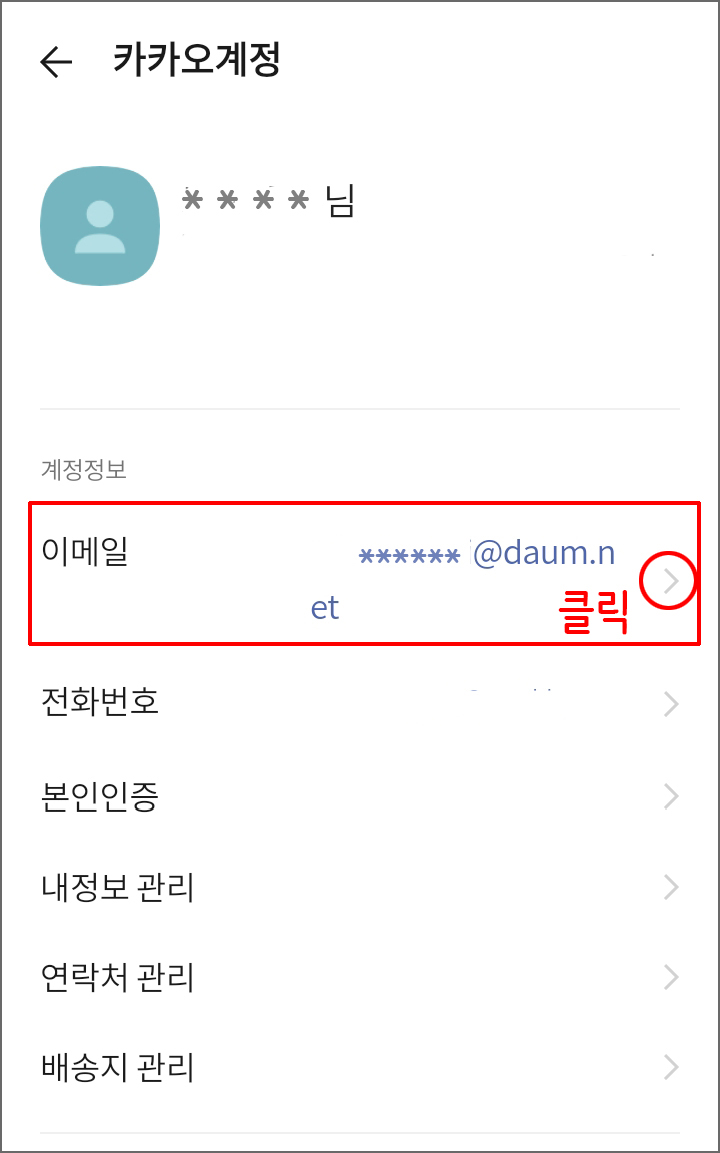Select the 이메일 label
Image resolution: width=720 pixels, height=1153 pixels.
[x=85, y=551]
